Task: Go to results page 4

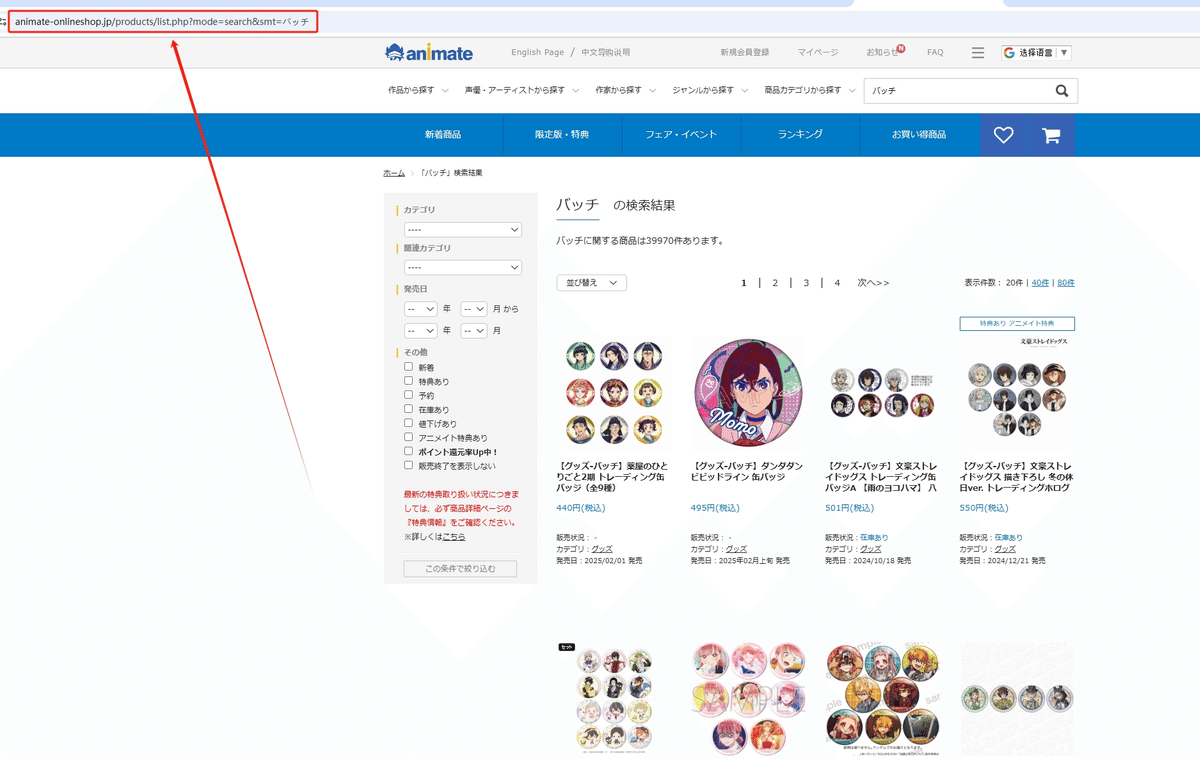Action: pos(837,283)
